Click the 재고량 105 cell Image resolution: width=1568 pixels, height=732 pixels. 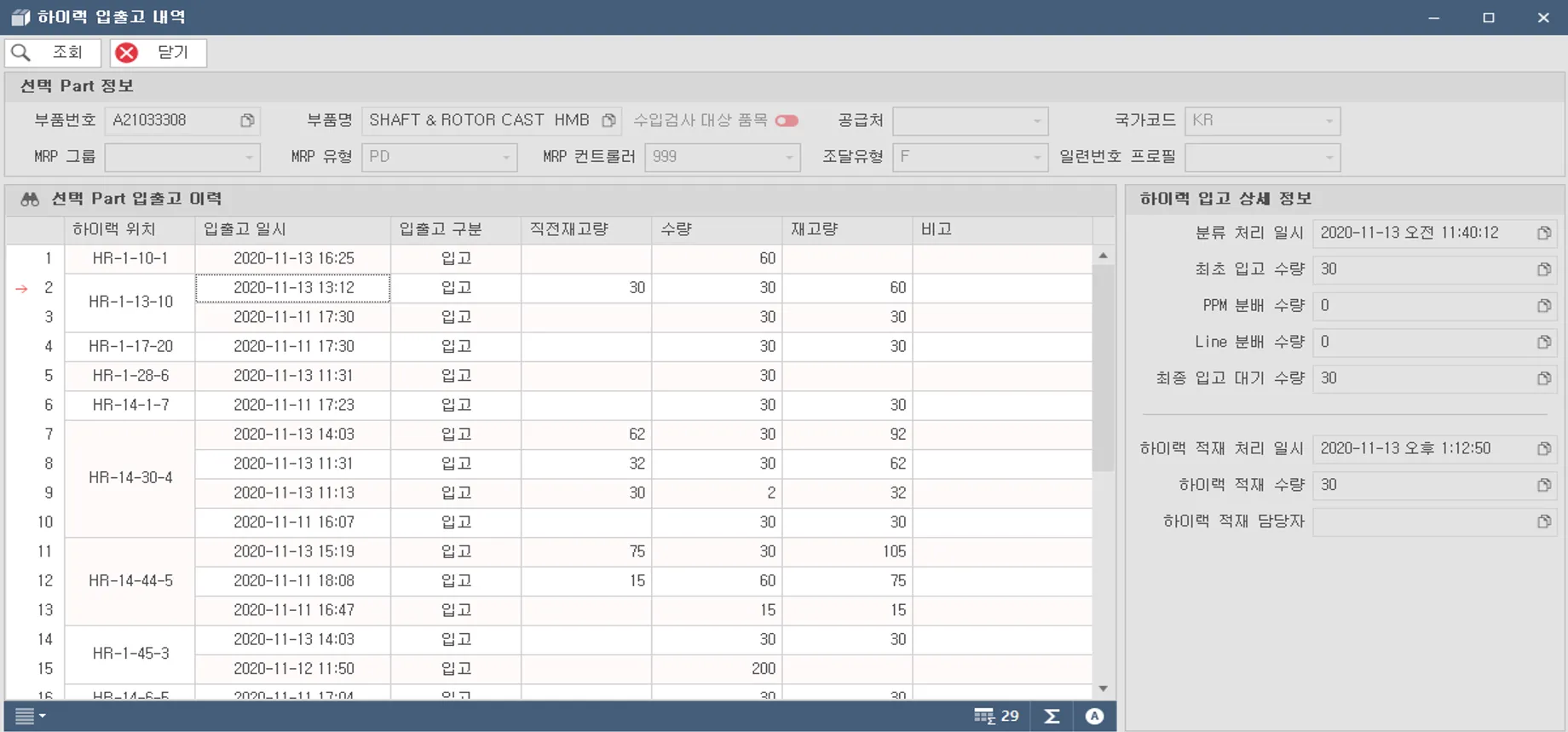(x=847, y=552)
